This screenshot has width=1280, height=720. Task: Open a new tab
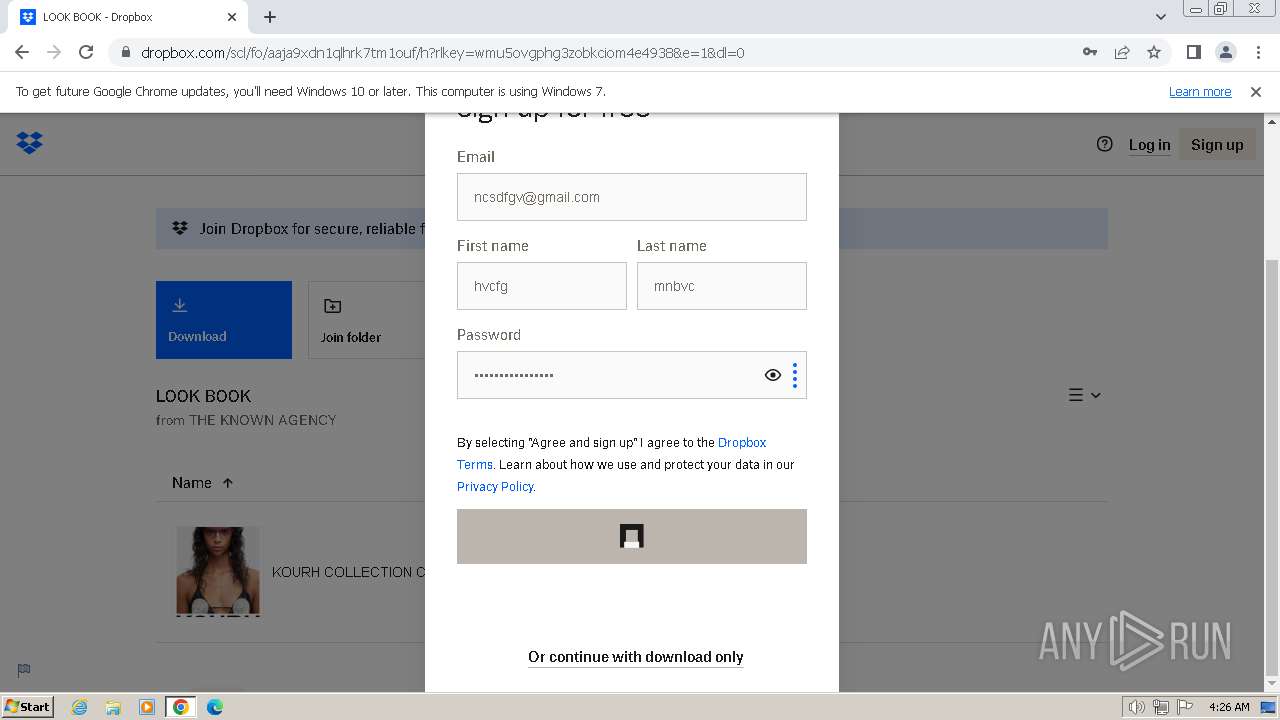[x=270, y=17]
